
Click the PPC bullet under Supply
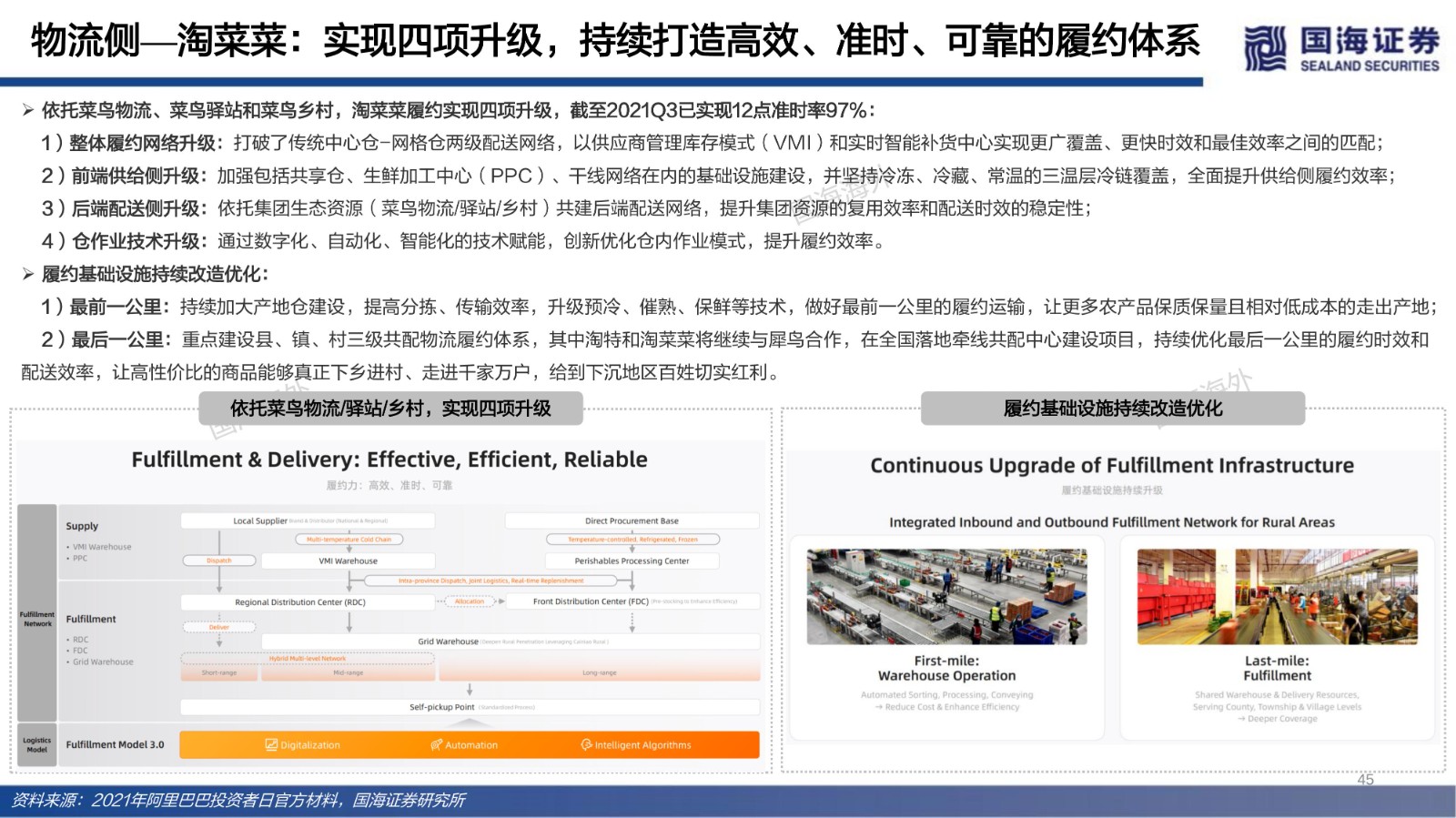pos(77,558)
